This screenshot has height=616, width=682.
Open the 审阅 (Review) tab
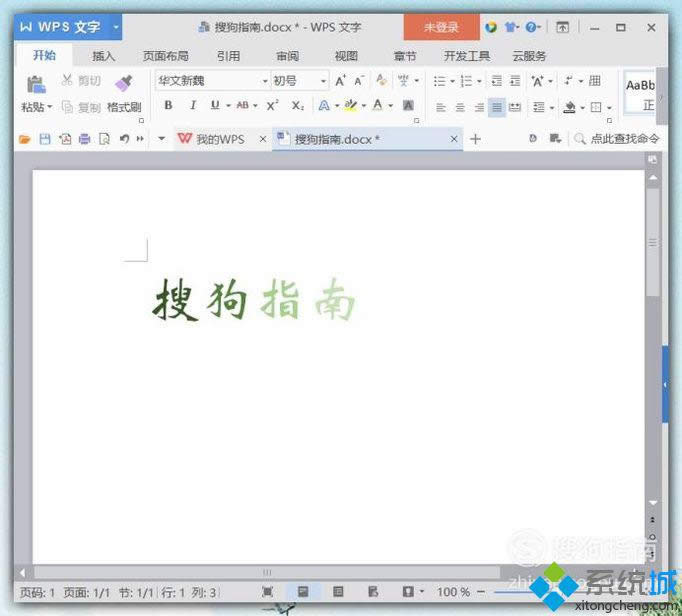tap(288, 56)
